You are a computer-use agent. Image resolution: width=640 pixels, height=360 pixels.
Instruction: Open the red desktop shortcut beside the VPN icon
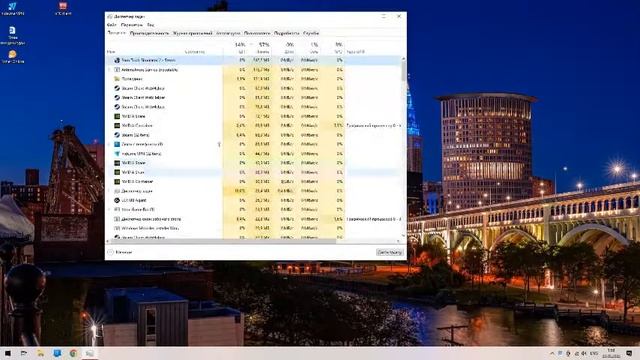[x=63, y=8]
